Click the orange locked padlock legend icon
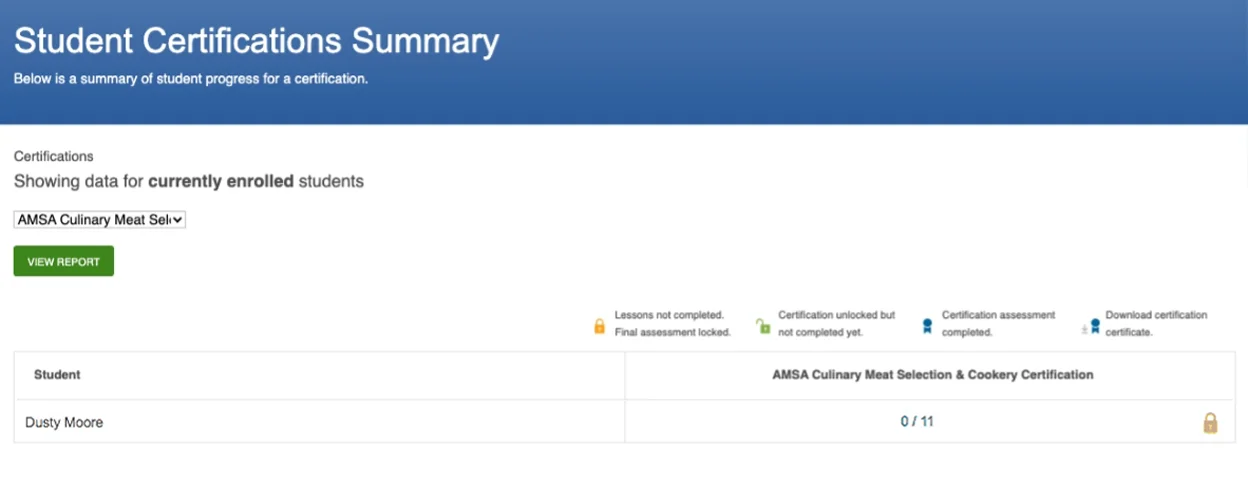1248x487 pixels. [x=600, y=325]
